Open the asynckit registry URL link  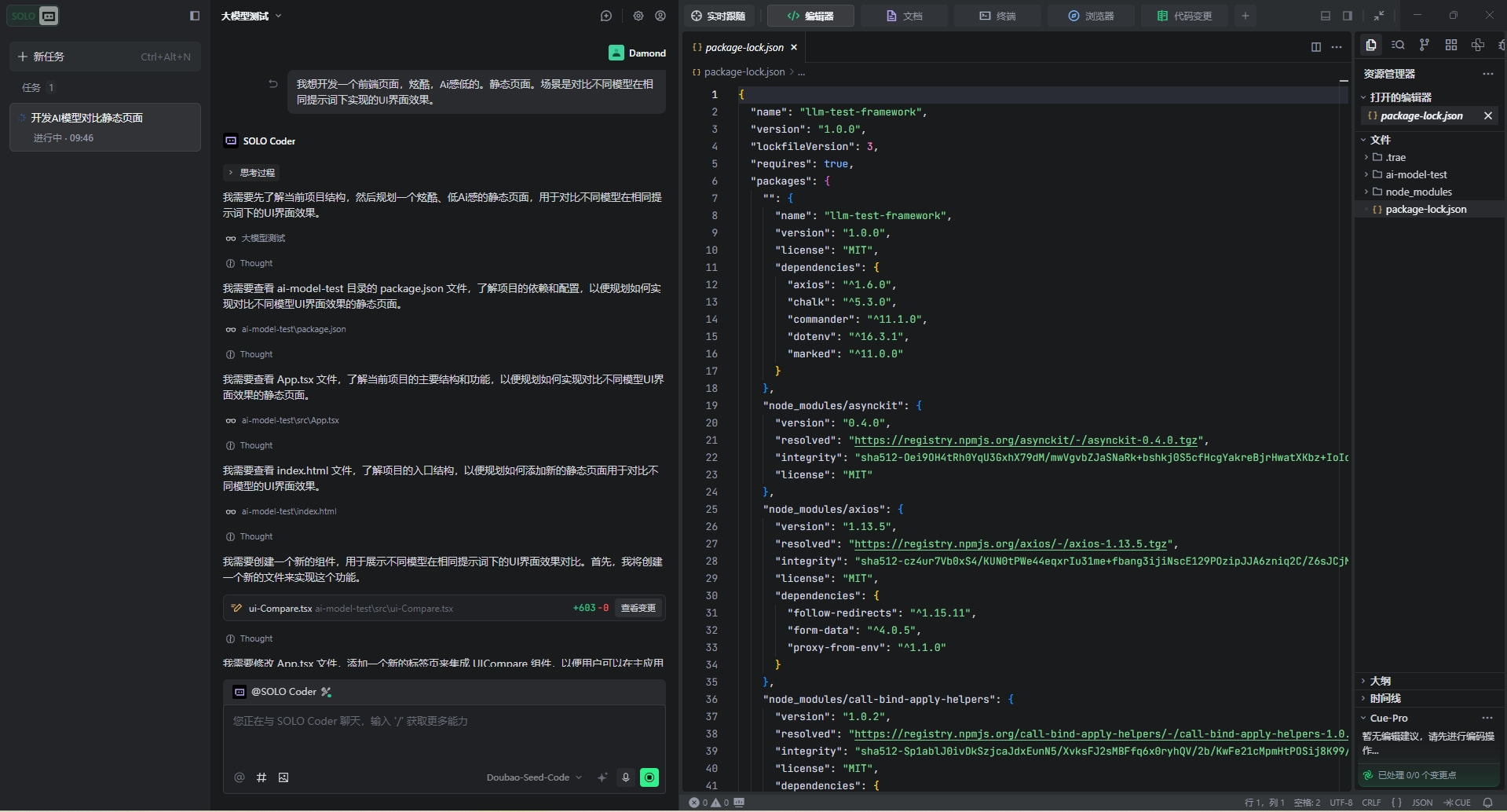coord(1026,441)
